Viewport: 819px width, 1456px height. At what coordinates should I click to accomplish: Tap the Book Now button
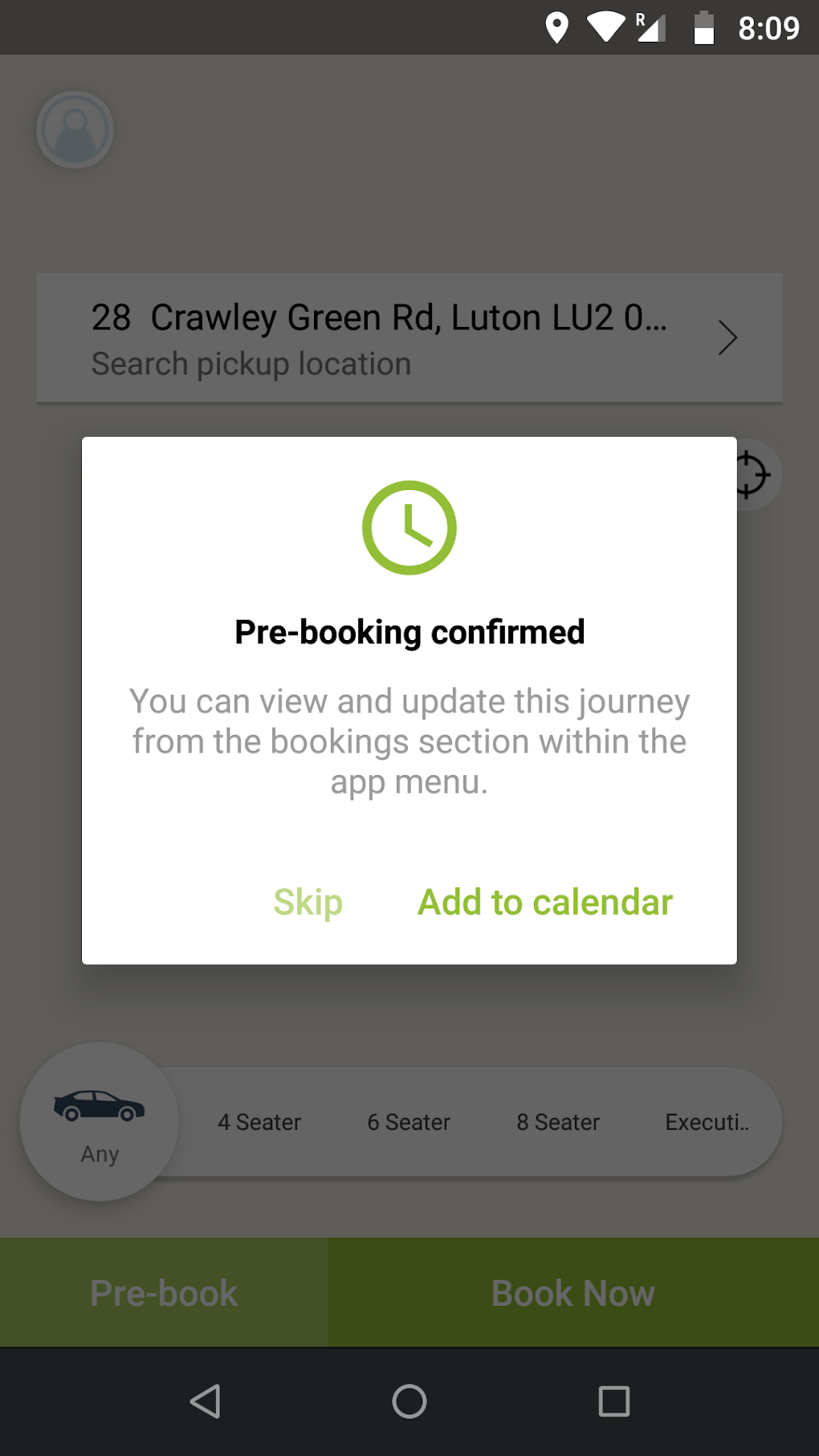coord(573,1293)
